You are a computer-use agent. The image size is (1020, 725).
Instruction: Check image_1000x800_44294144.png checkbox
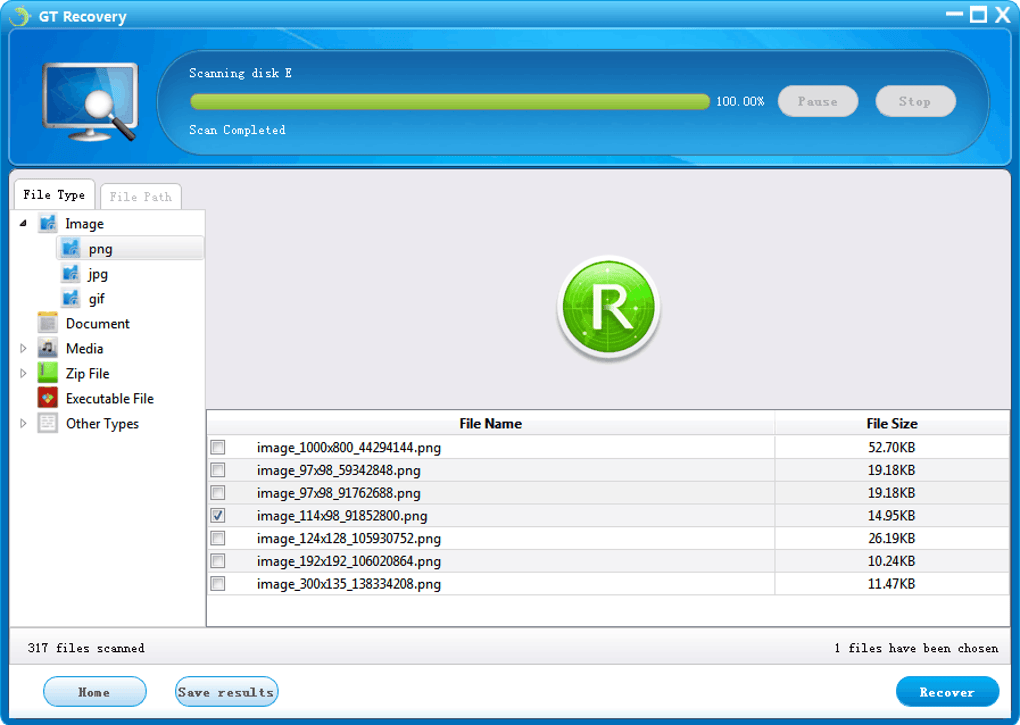218,447
